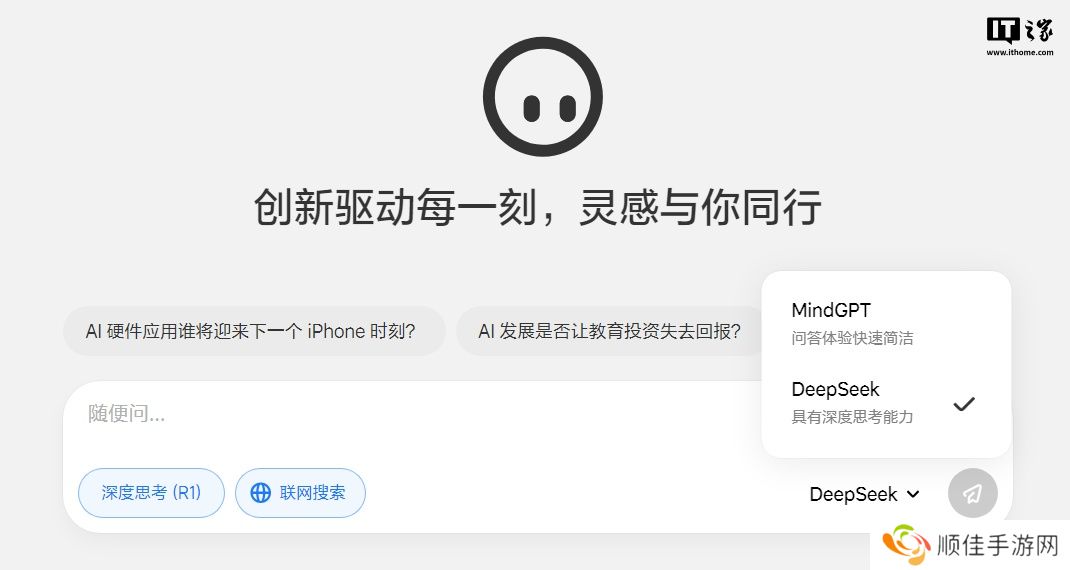Open the DeepSeek model selector label

click(x=853, y=494)
